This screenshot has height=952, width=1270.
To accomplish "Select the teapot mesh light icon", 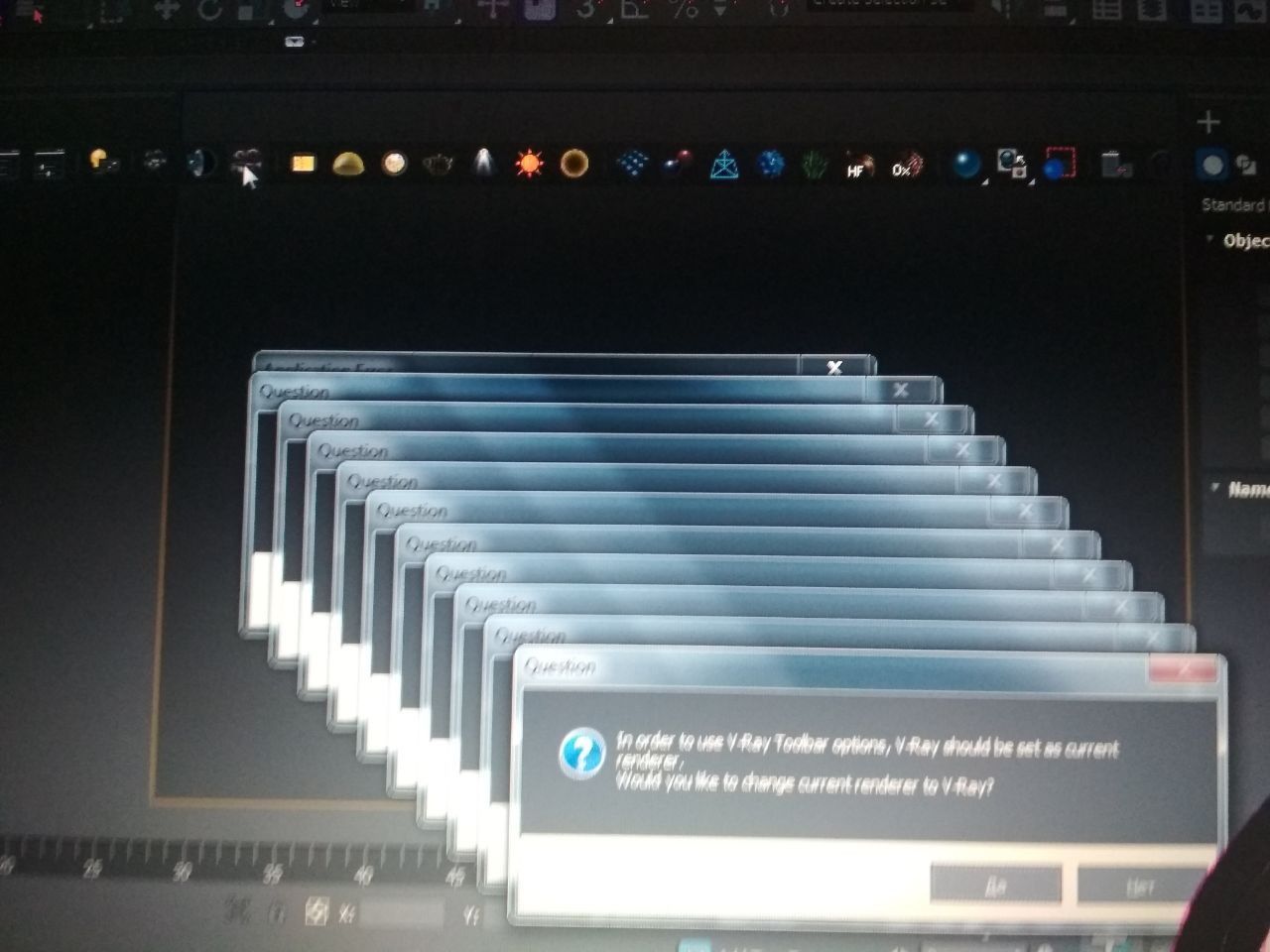I will pos(439,164).
